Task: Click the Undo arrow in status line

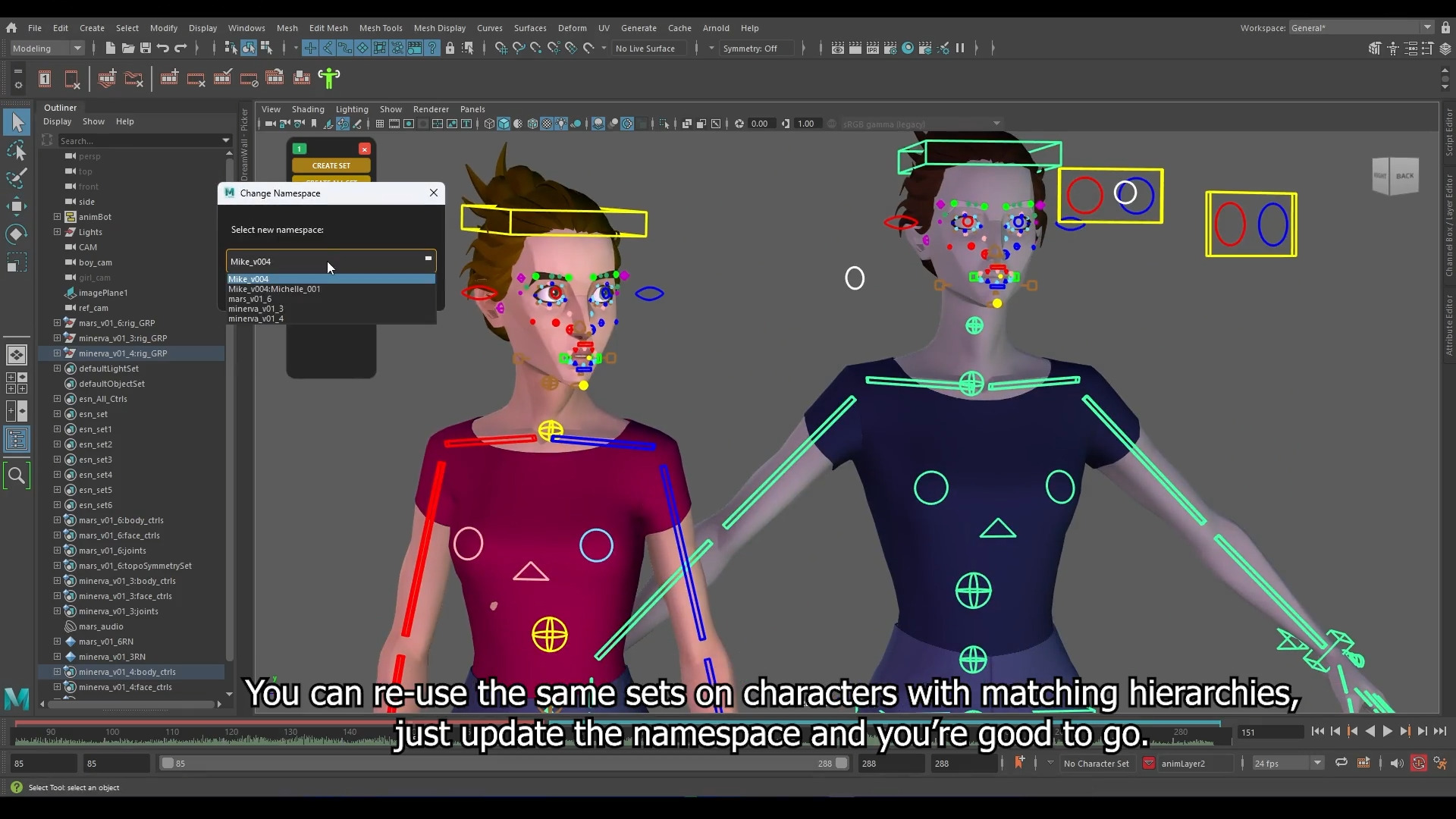Action: tap(163, 48)
